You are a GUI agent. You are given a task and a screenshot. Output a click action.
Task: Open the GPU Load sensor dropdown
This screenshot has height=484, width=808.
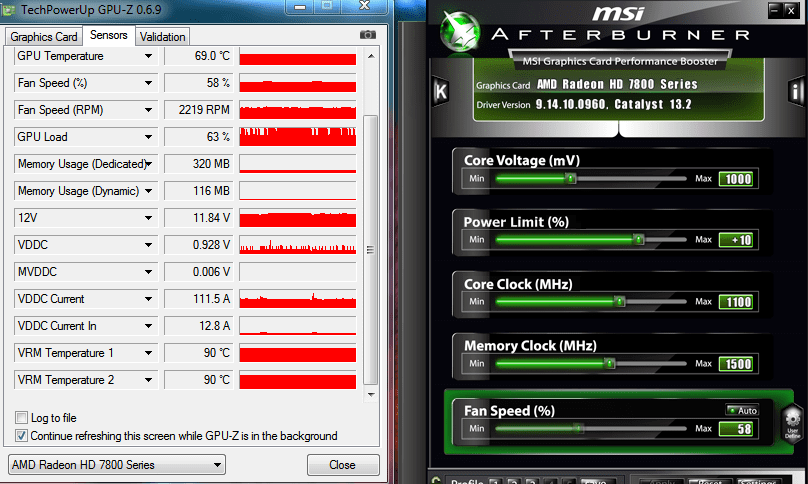click(148, 137)
